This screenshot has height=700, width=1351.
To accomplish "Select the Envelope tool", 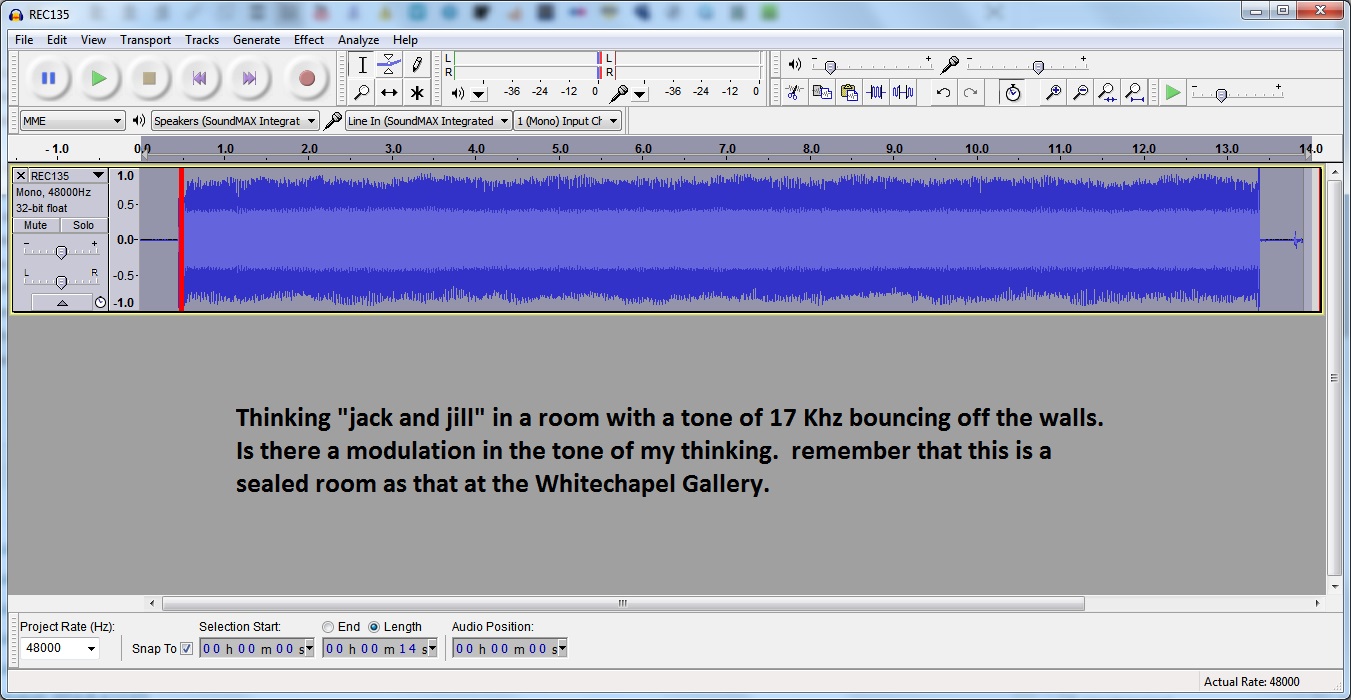I will (389, 65).
